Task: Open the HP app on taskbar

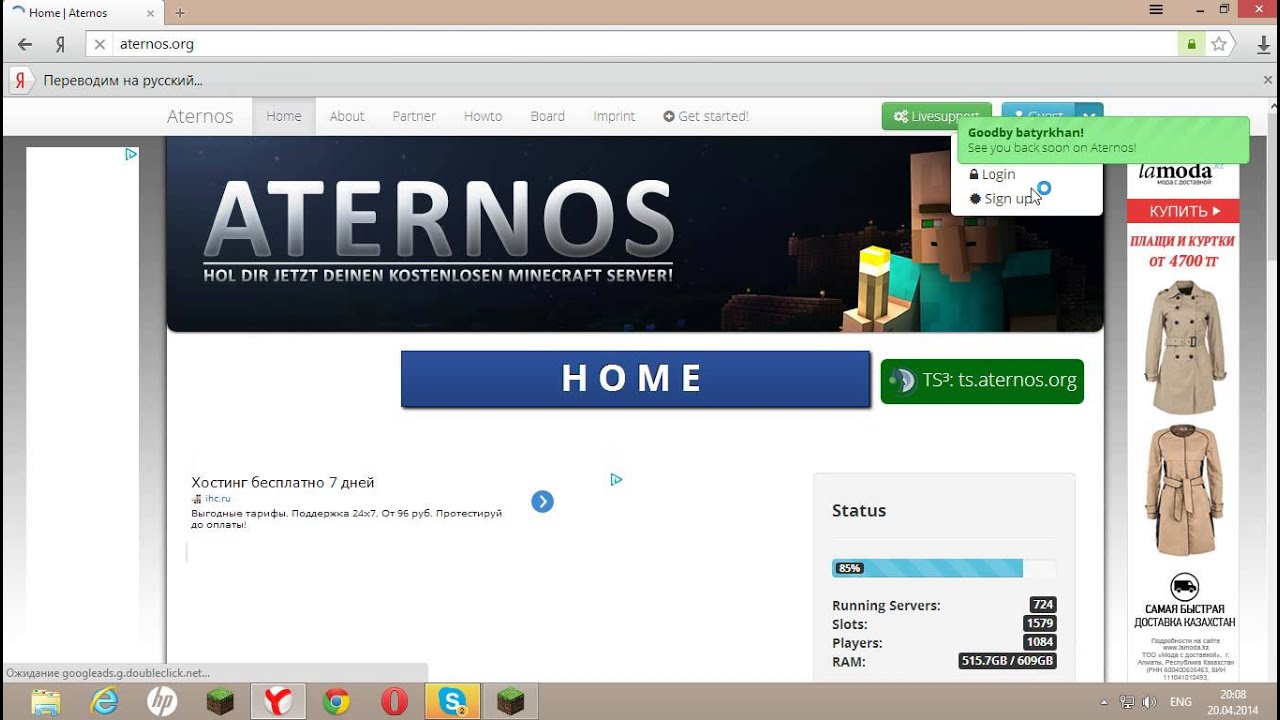Action: [x=162, y=702]
